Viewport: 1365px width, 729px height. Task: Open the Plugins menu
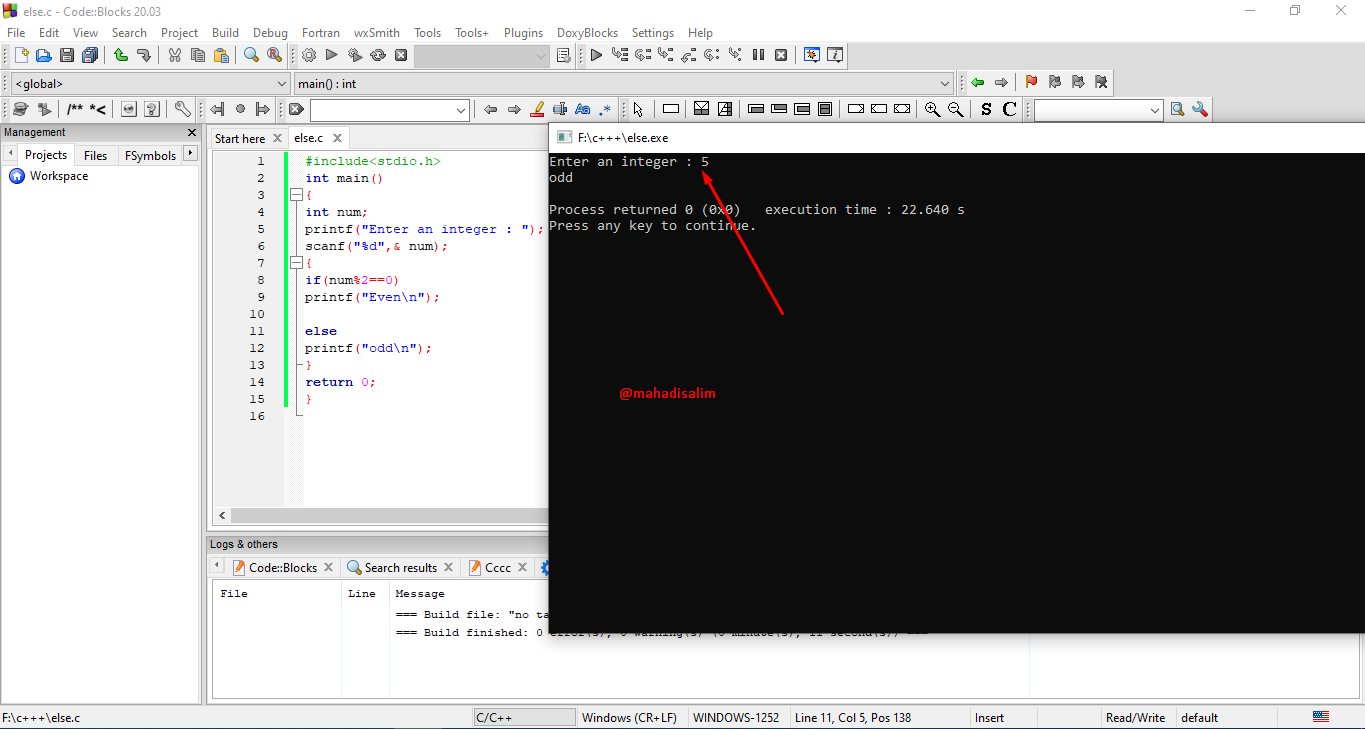523,33
